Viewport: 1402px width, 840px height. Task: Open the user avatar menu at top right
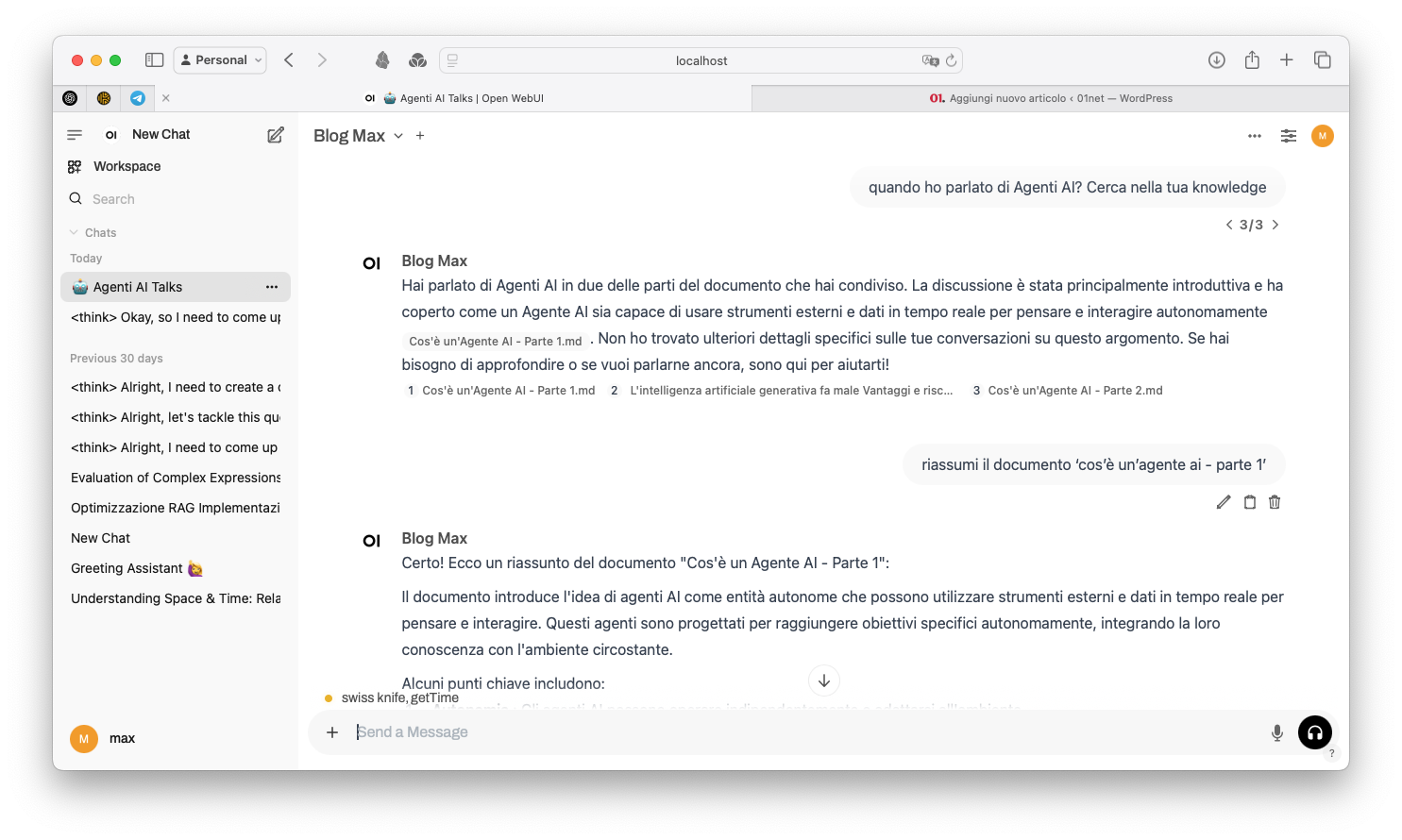pyautogui.click(x=1323, y=136)
